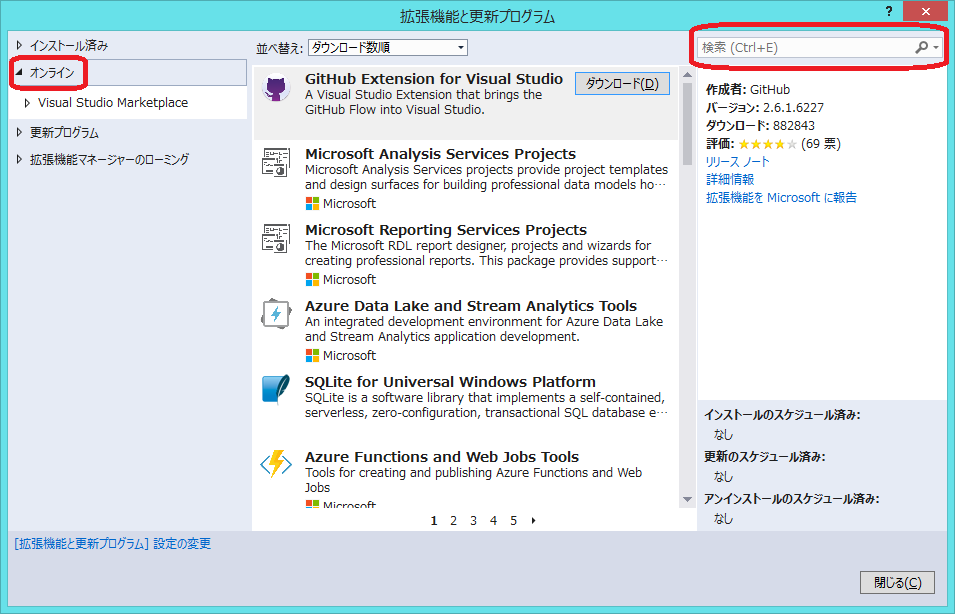
Task: Click the extension list scrollbar thumb
Action: 687,124
